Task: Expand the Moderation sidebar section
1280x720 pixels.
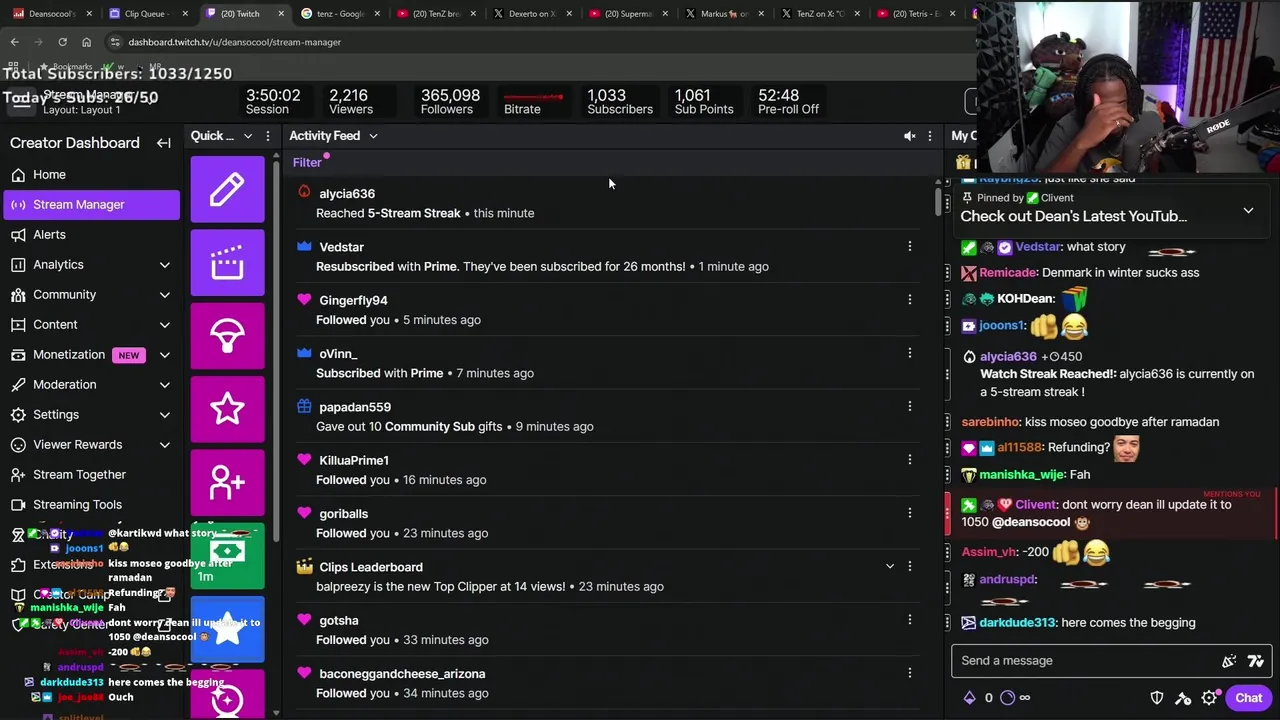Action: point(164,385)
